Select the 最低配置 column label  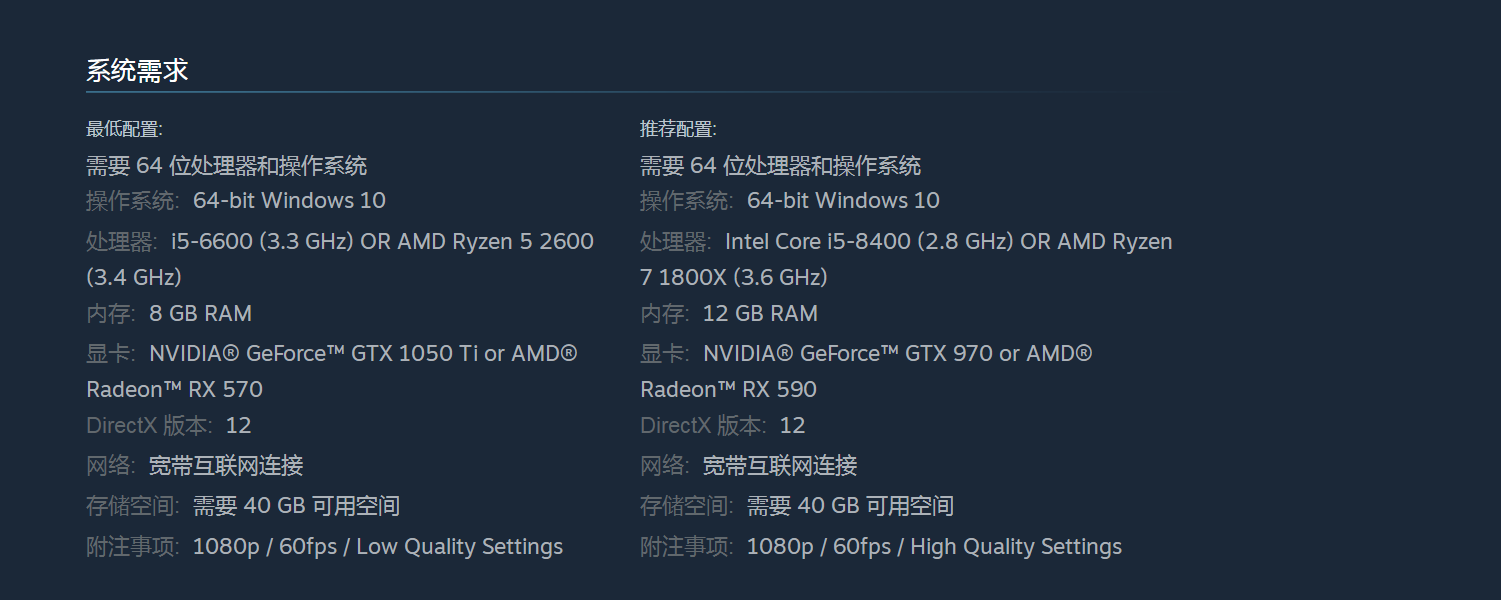pyautogui.click(x=124, y=129)
